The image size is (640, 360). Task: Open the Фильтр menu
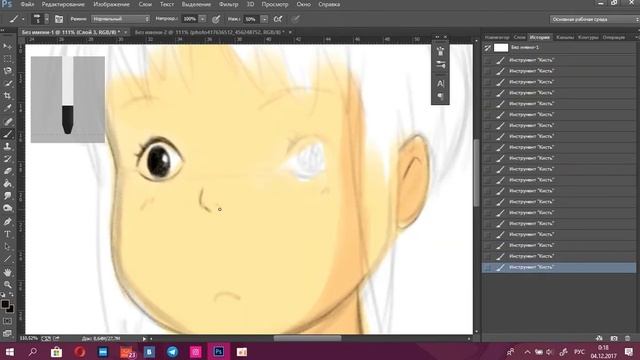pos(228,4)
